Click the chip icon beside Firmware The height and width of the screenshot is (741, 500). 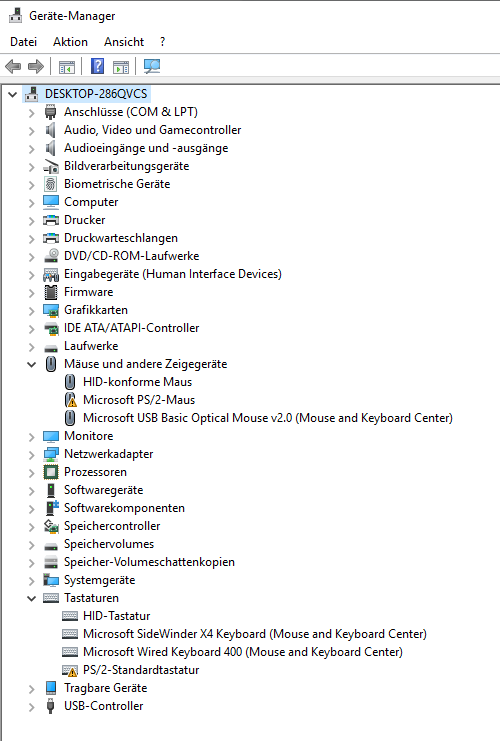pos(51,292)
